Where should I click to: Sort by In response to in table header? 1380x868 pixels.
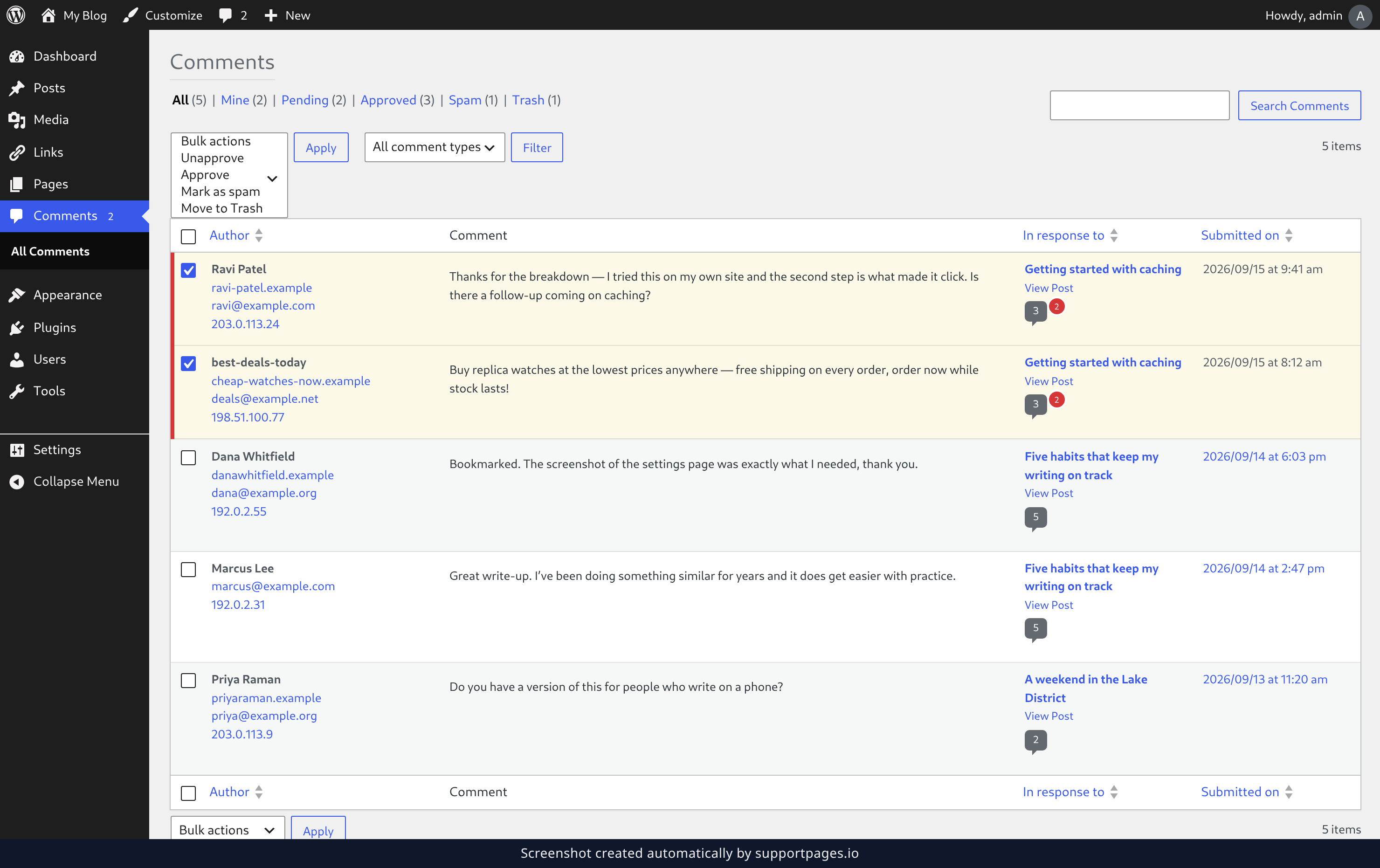tap(1069, 235)
